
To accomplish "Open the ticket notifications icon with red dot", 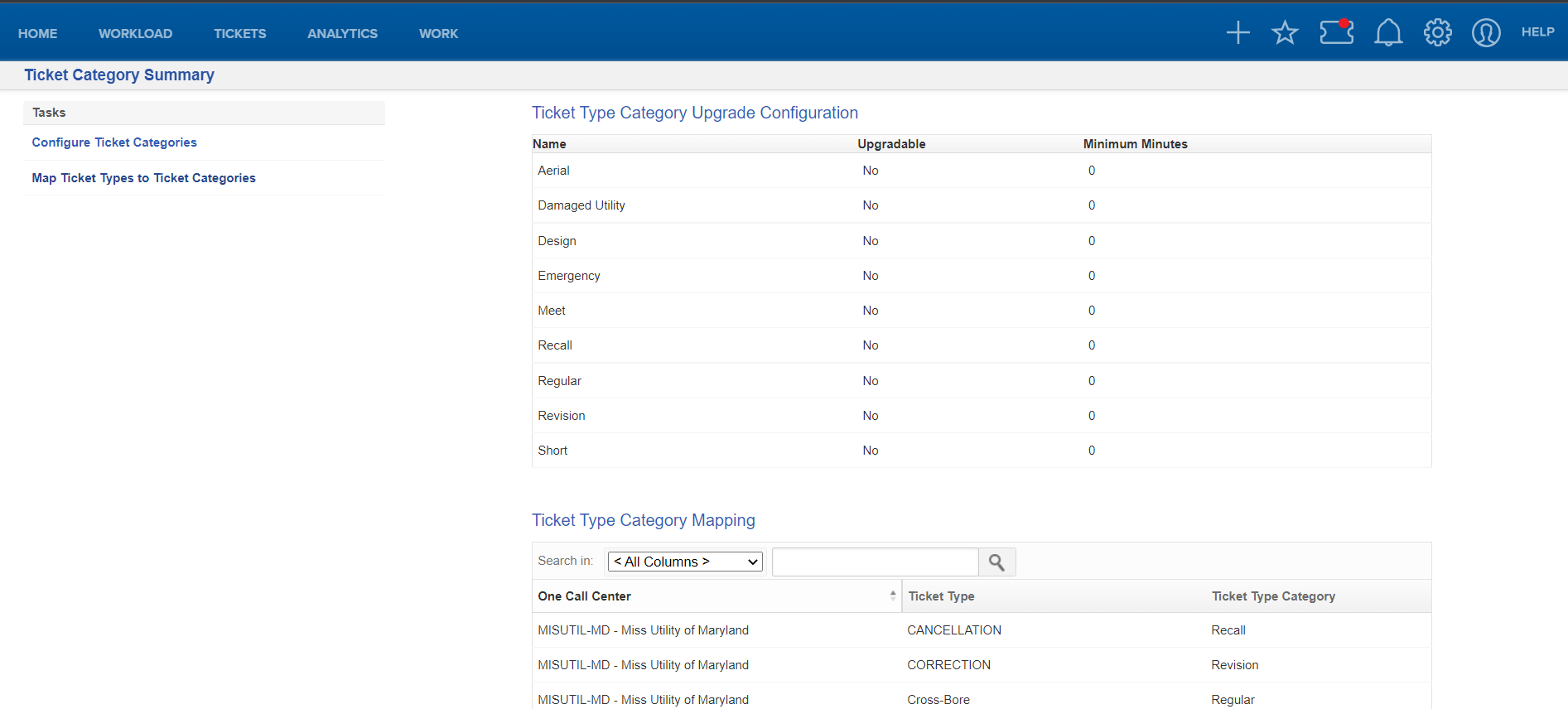I will tap(1336, 31).
